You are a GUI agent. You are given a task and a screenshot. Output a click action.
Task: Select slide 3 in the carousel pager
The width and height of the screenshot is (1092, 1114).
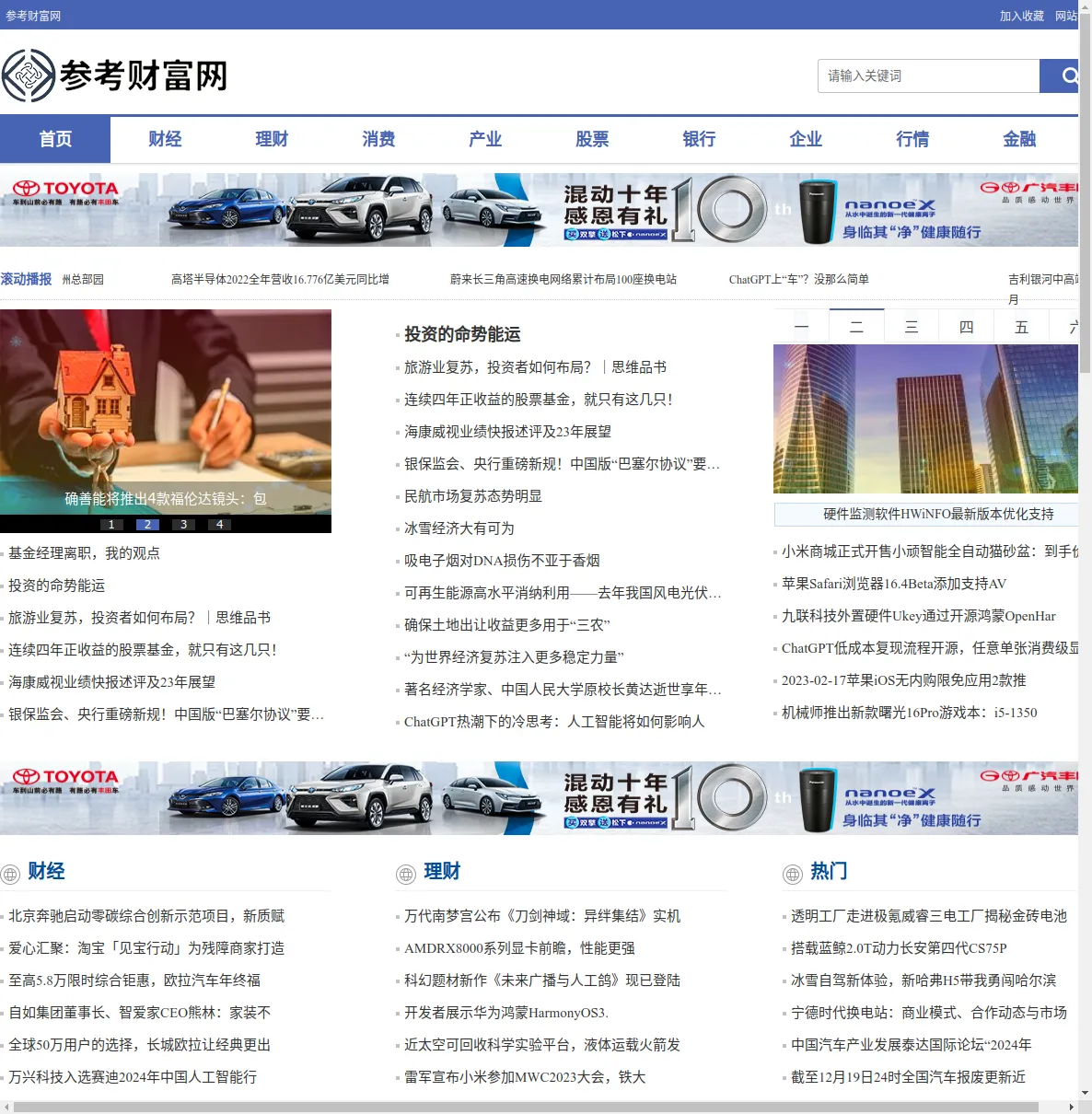pyautogui.click(x=183, y=525)
